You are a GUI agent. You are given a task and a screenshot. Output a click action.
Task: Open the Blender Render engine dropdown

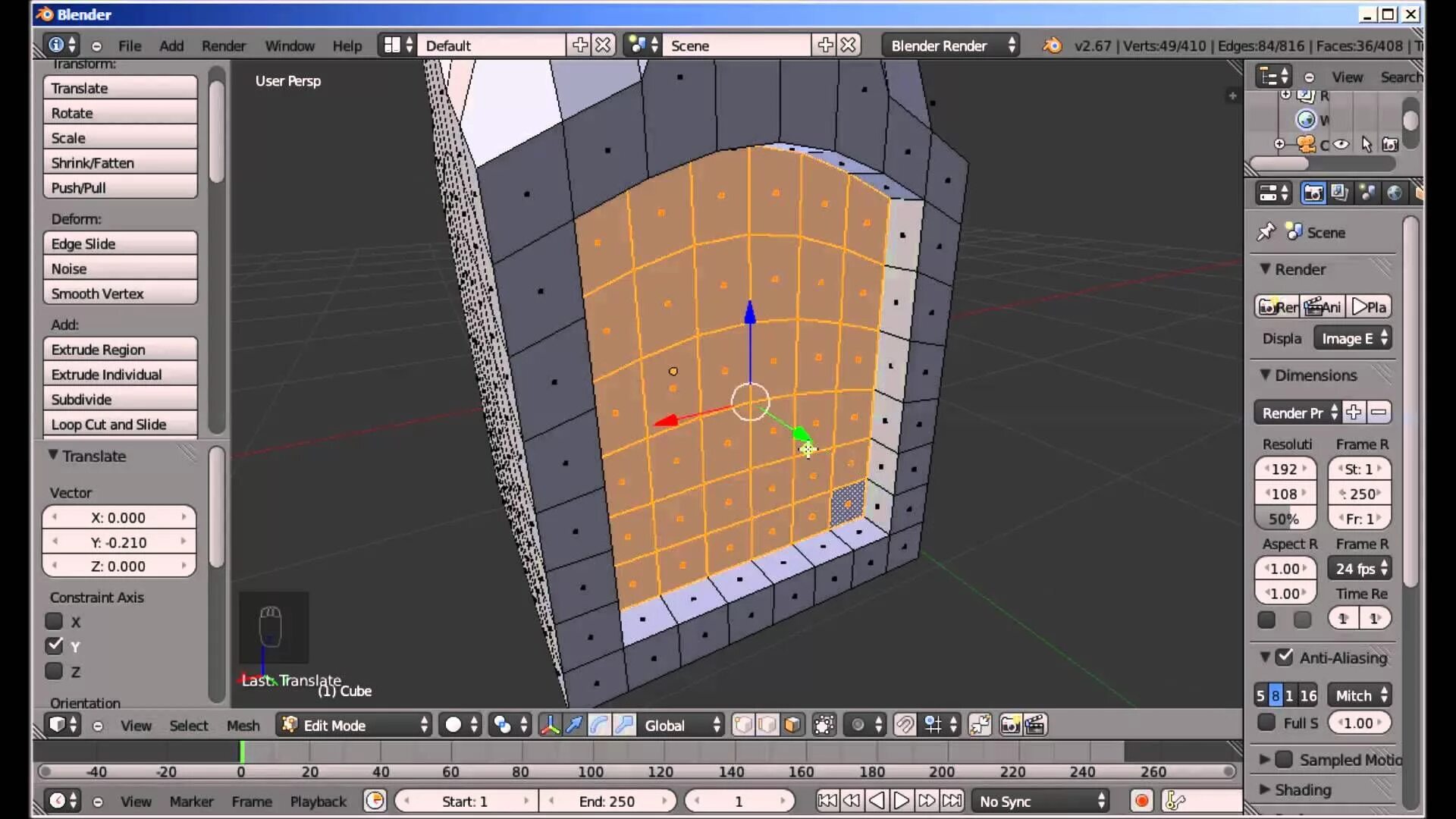950,45
